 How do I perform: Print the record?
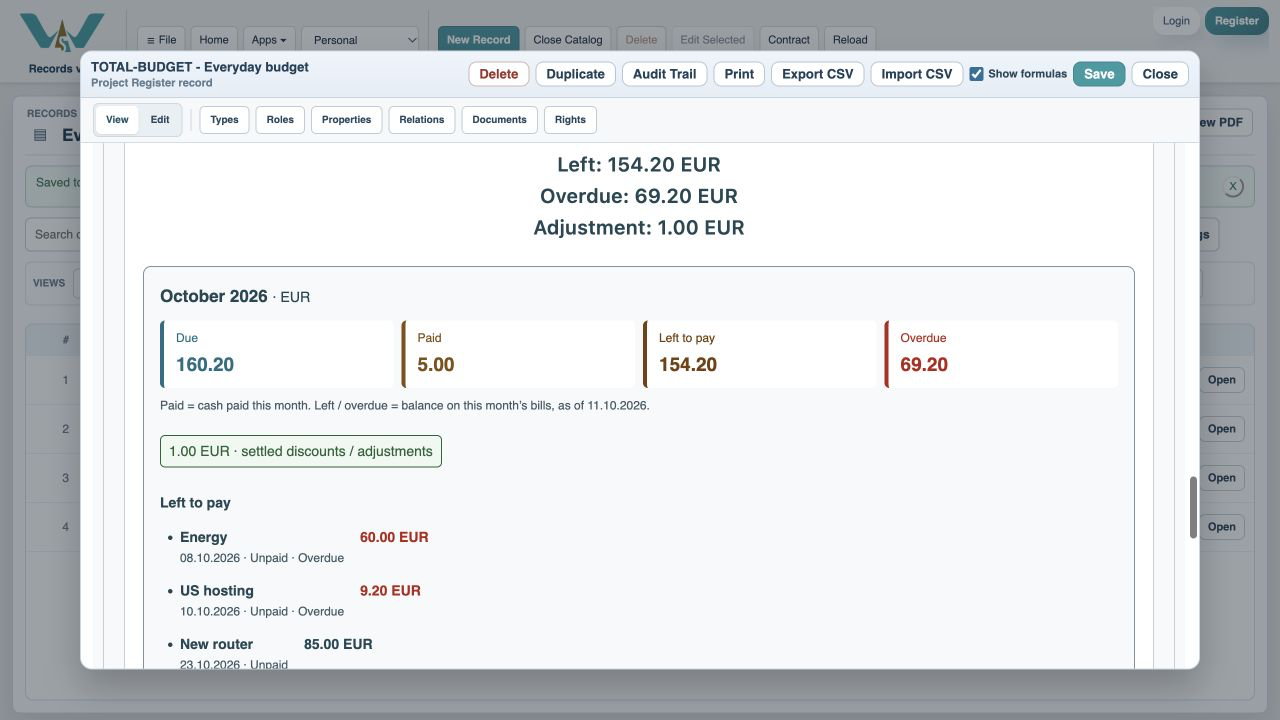739,74
